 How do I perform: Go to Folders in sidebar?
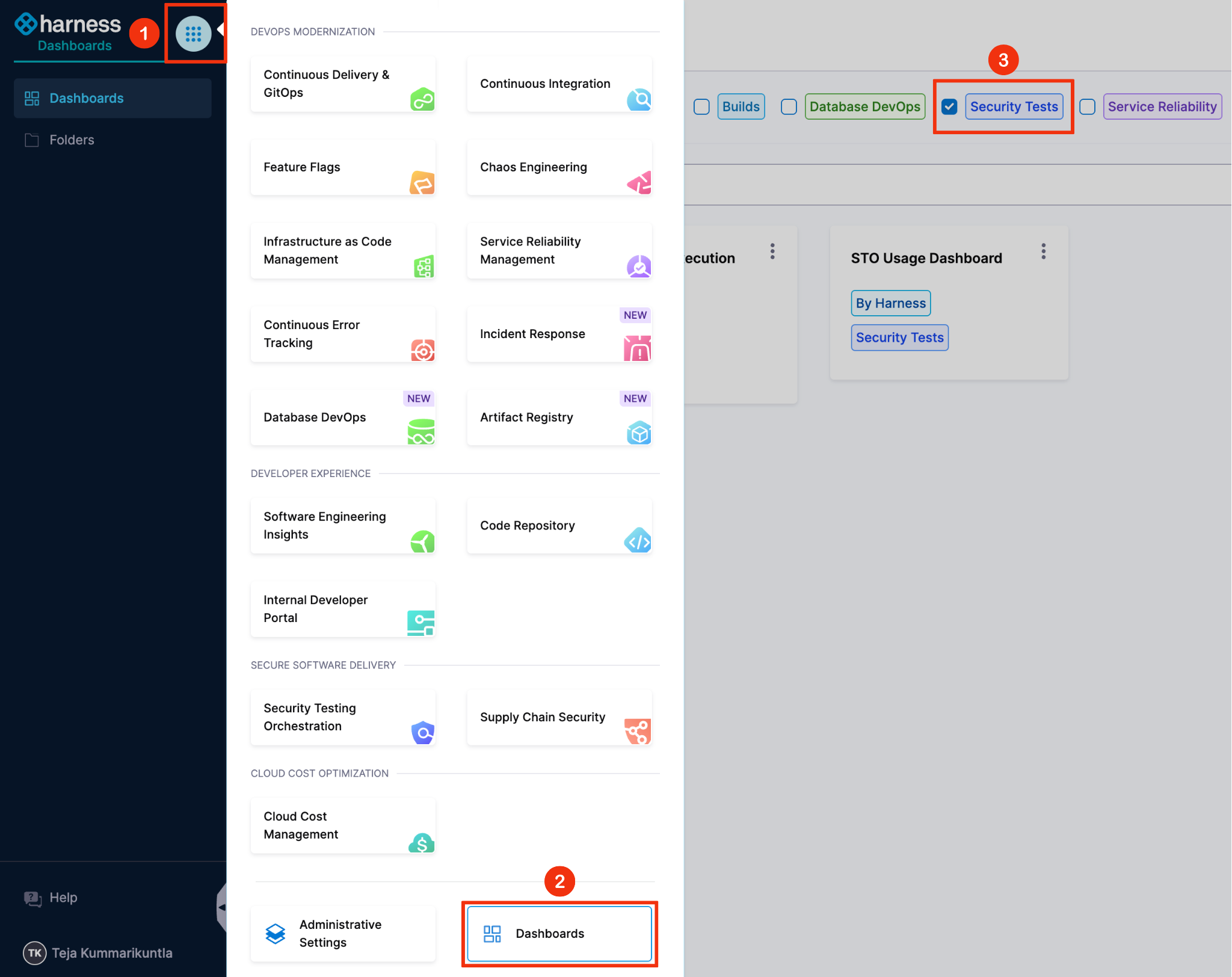pyautogui.click(x=72, y=140)
